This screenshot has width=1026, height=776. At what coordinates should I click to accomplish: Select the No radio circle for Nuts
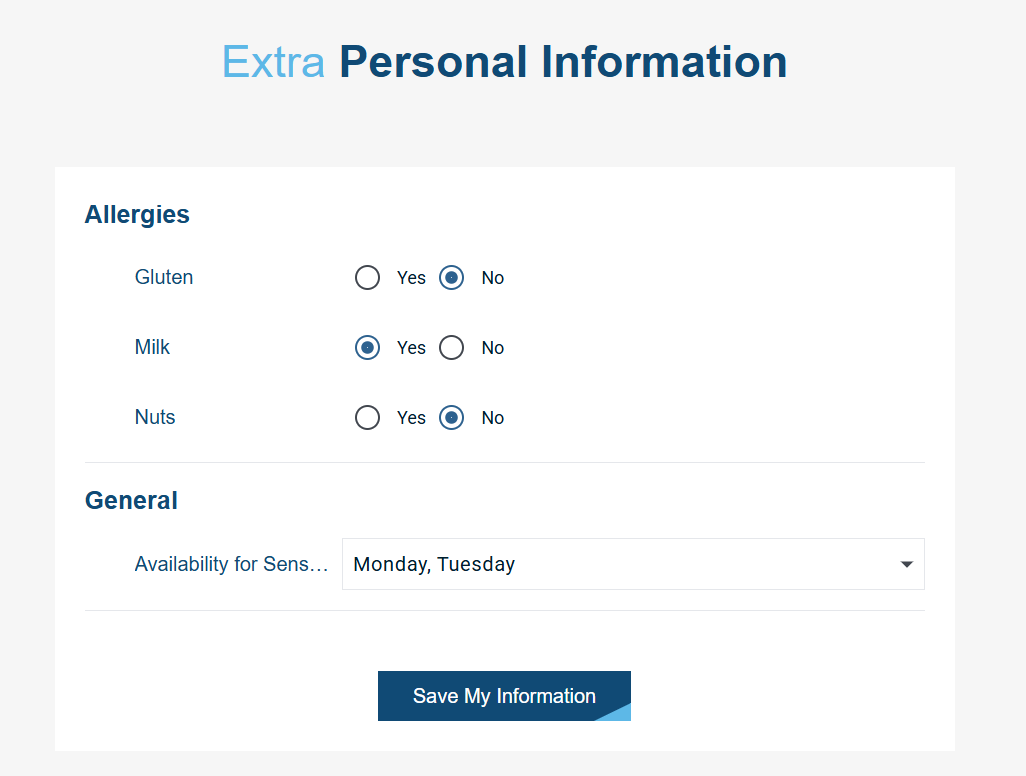pos(452,418)
